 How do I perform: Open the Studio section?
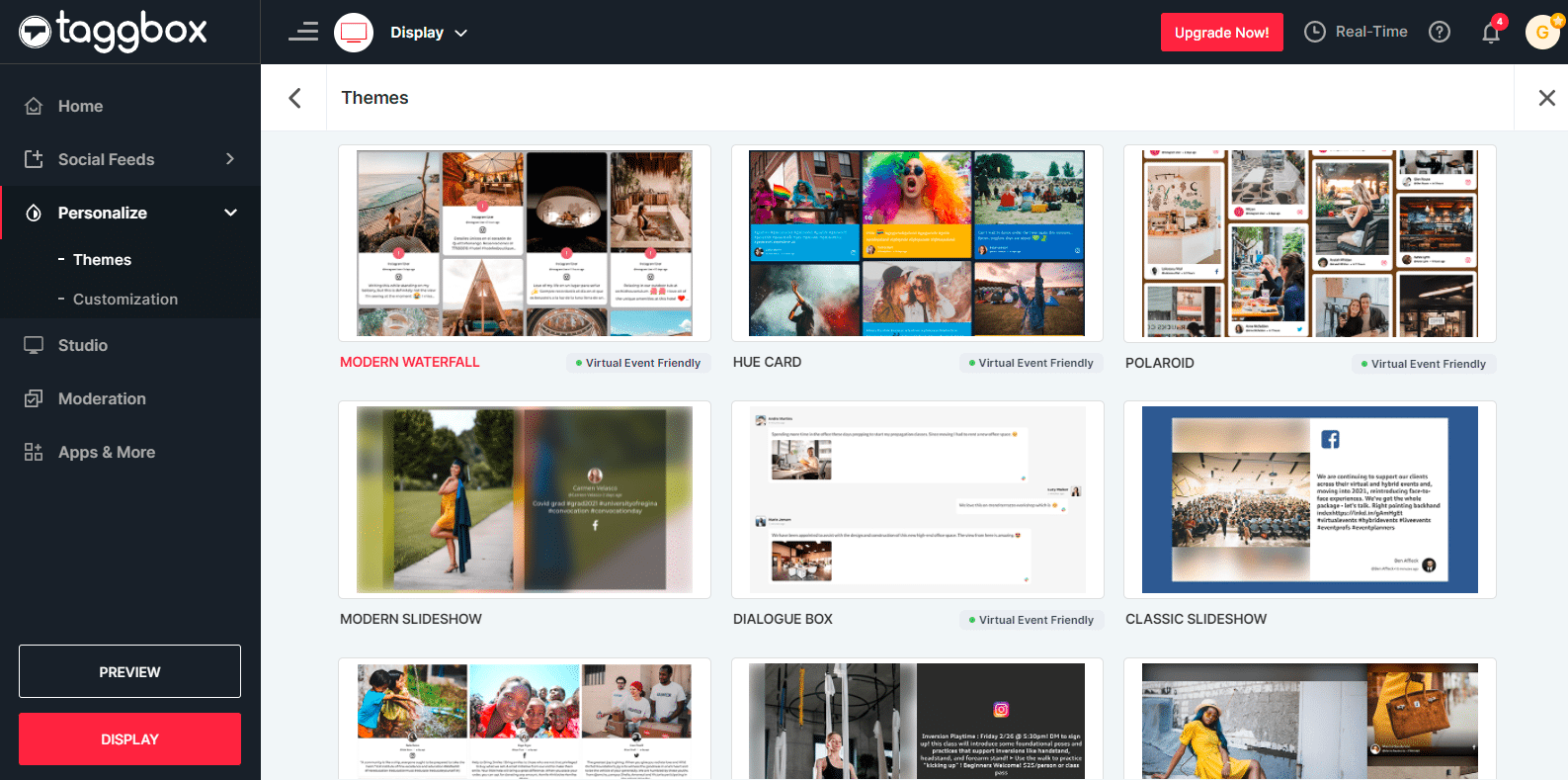click(82, 345)
